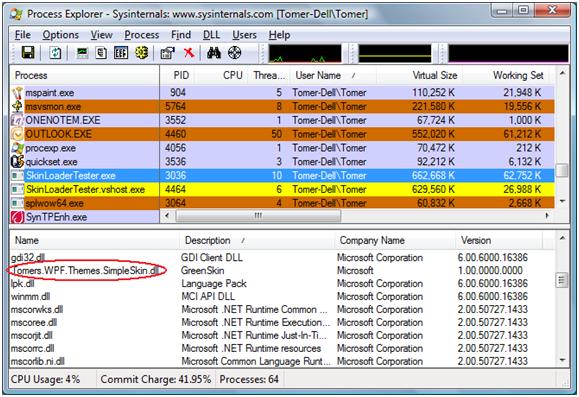
Task: Click the gear DLL/handles view toolbar icon
Action: pyautogui.click(x=141, y=53)
